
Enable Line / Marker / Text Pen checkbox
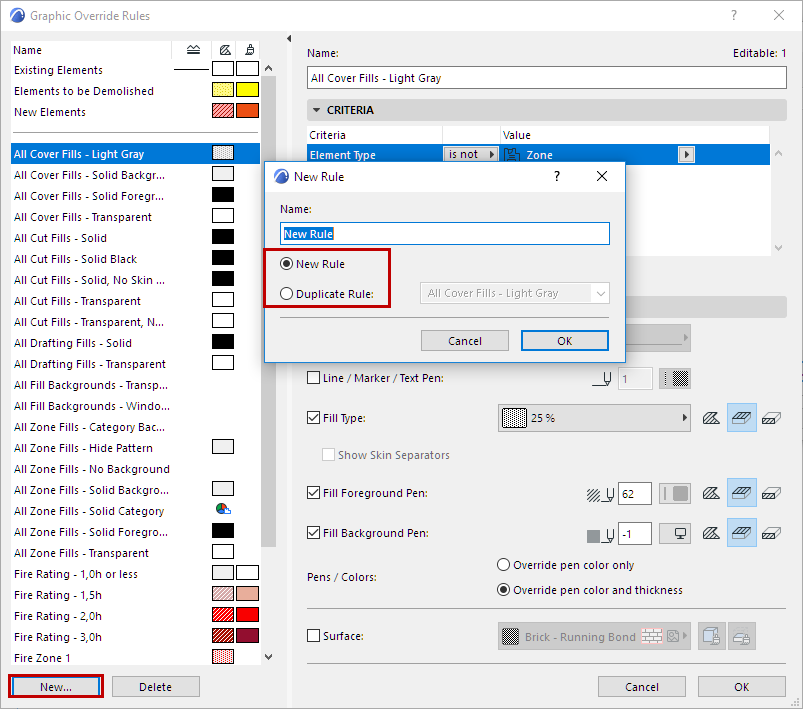tap(313, 378)
